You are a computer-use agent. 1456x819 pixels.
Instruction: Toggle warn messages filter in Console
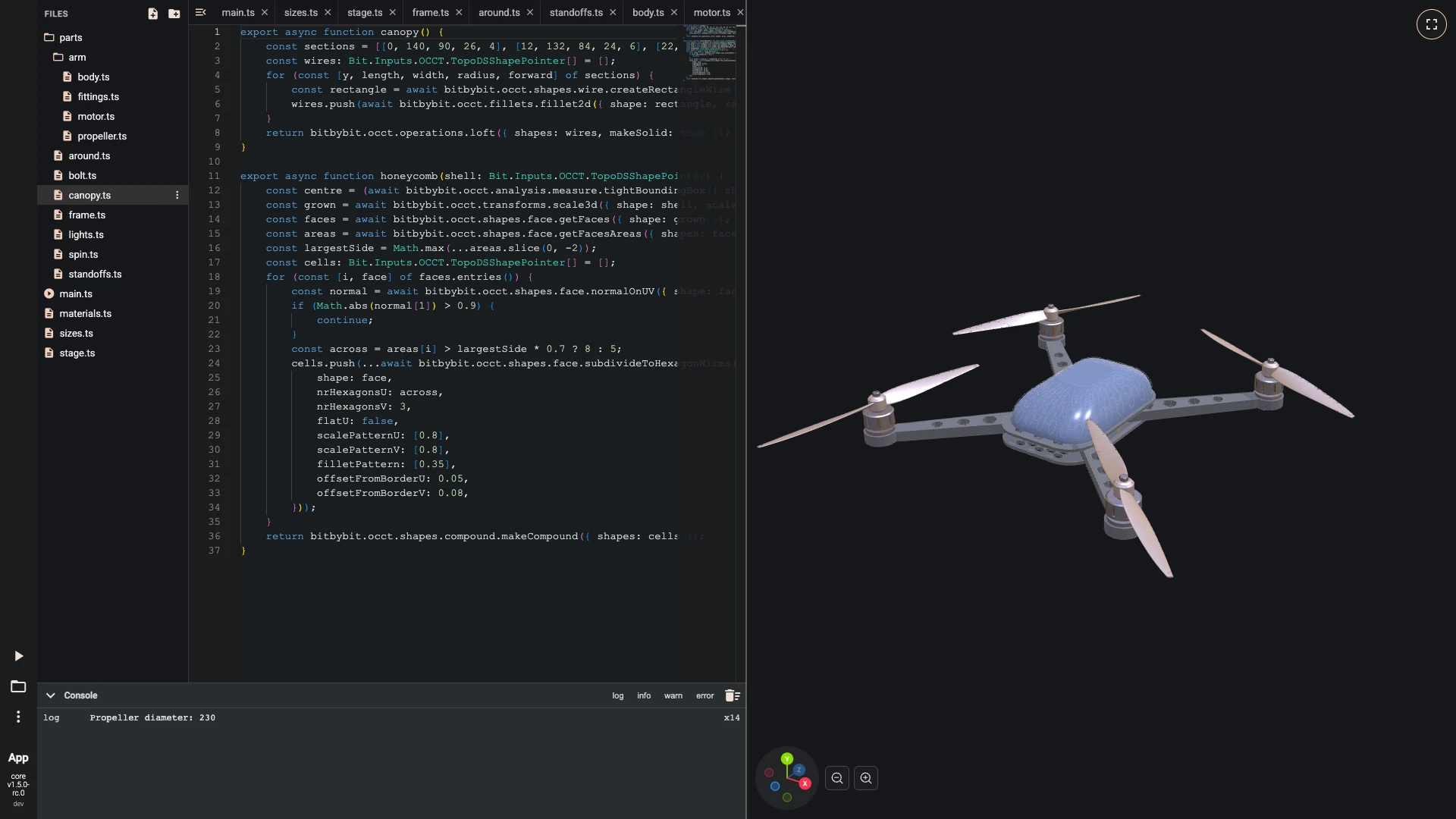[673, 695]
